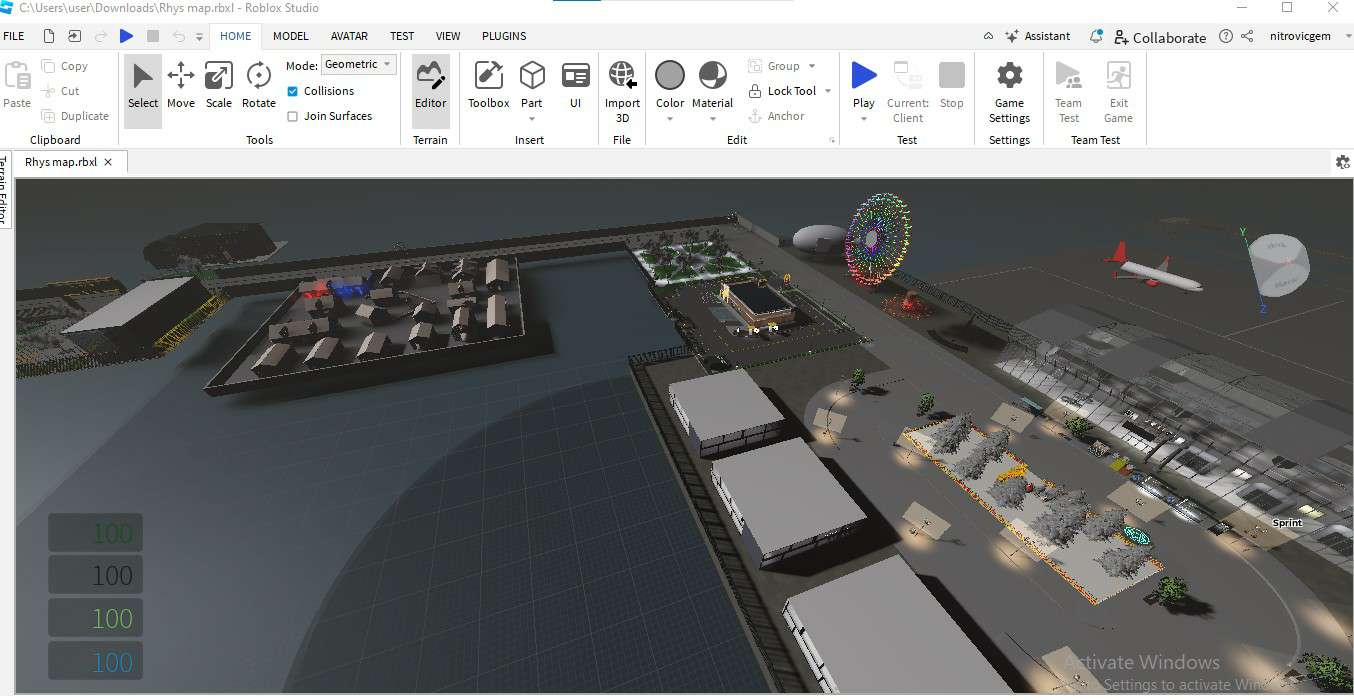Click the Import 3D icon

pos(622,85)
